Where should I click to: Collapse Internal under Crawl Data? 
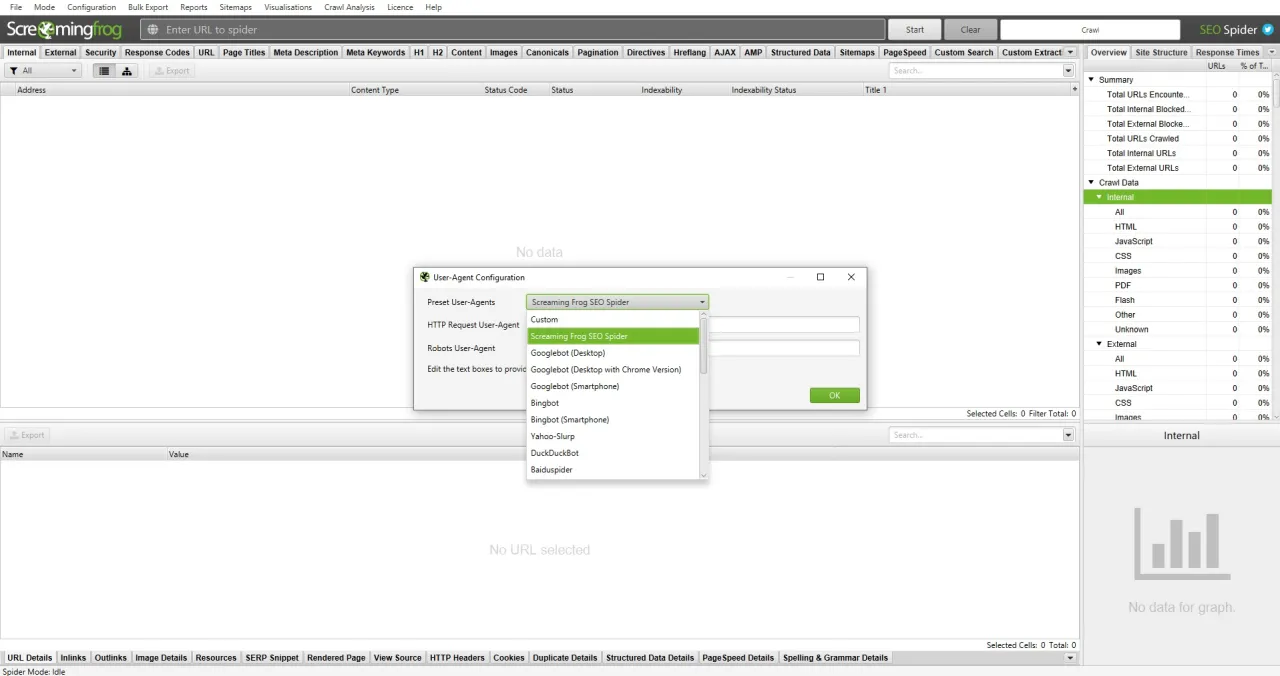coord(1100,197)
